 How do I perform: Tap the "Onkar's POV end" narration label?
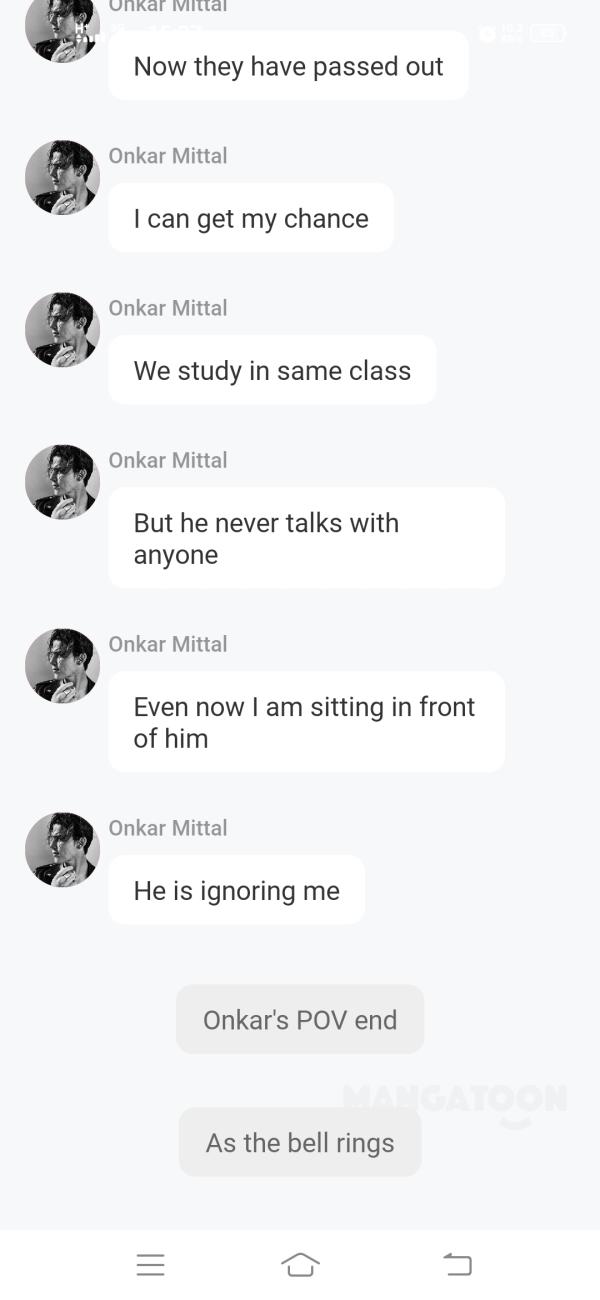click(x=300, y=1019)
